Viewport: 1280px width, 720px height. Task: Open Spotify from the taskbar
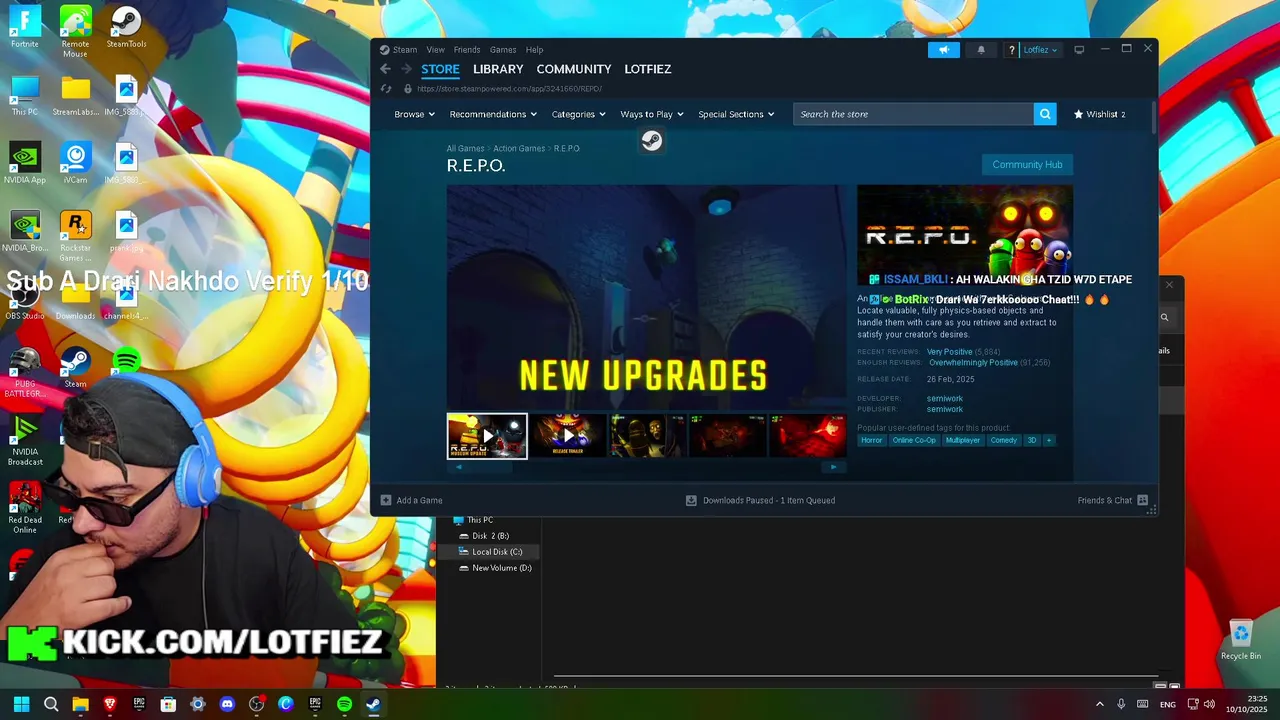point(344,704)
